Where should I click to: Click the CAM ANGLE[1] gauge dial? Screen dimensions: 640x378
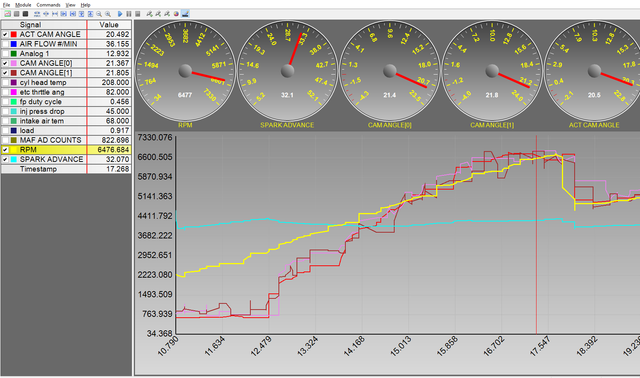coord(492,71)
